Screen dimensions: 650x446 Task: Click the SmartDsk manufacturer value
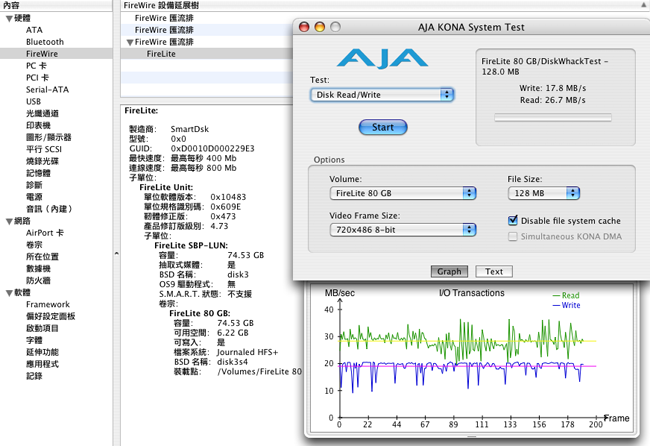190,129
